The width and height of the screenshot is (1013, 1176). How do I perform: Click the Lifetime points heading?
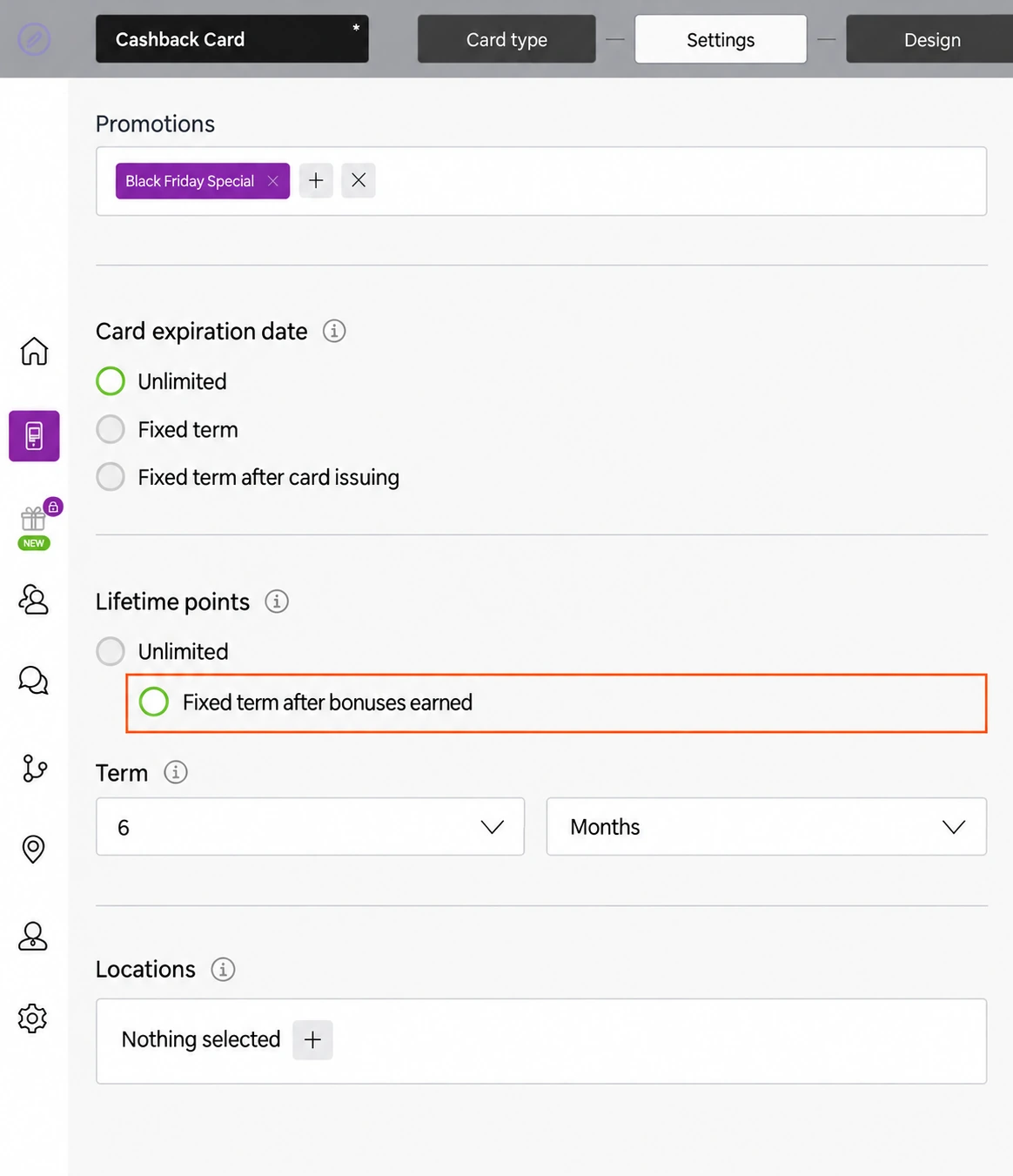pos(172,601)
